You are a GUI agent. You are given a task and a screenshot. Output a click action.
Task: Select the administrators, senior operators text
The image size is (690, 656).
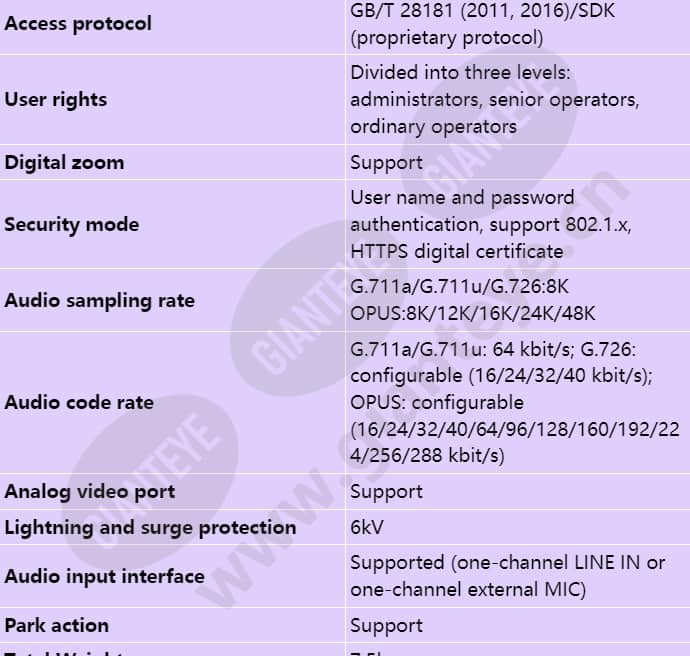coord(495,100)
